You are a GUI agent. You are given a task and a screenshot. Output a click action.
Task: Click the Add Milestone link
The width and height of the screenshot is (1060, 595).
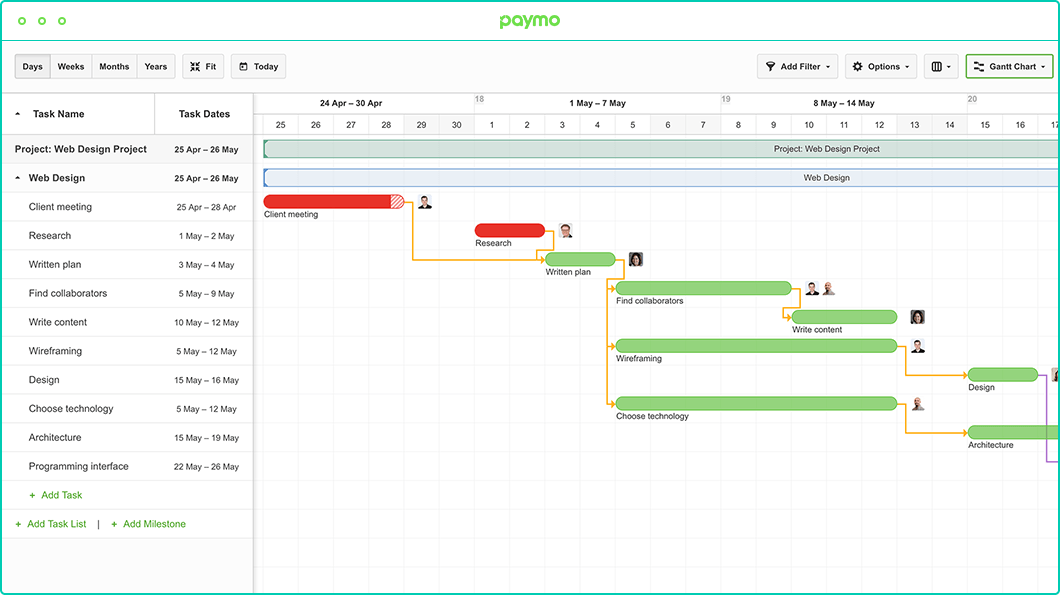[154, 524]
